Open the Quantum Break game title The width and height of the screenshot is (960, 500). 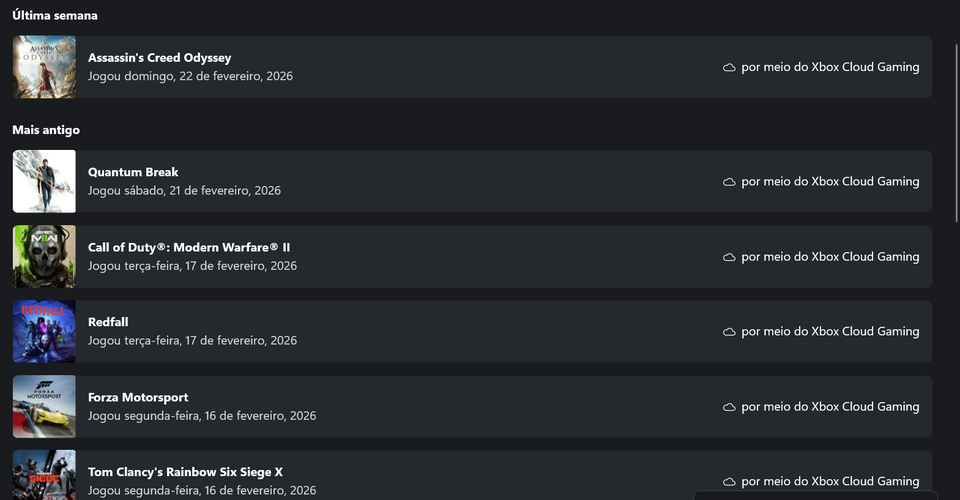click(x=133, y=172)
